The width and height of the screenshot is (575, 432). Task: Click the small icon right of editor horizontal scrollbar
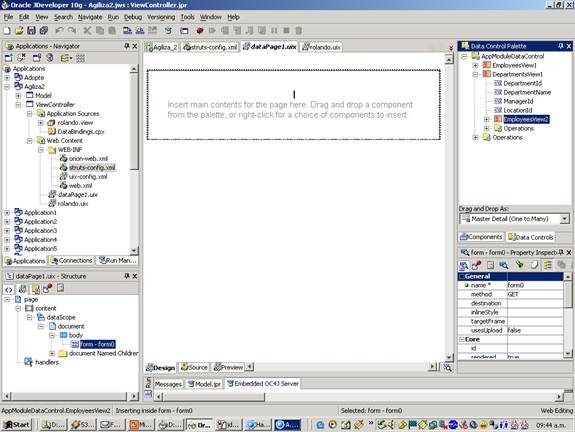447,367
